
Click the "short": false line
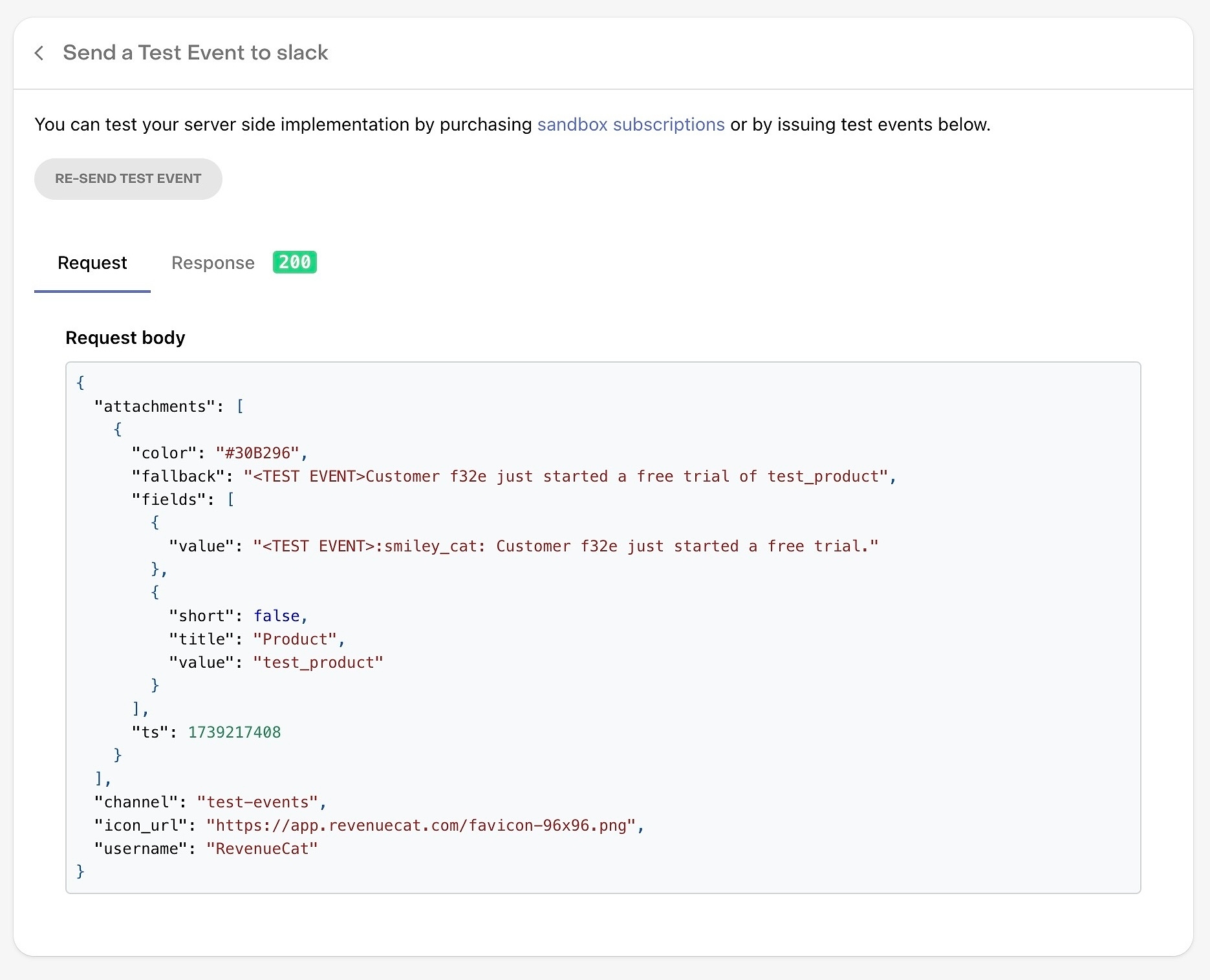238,615
